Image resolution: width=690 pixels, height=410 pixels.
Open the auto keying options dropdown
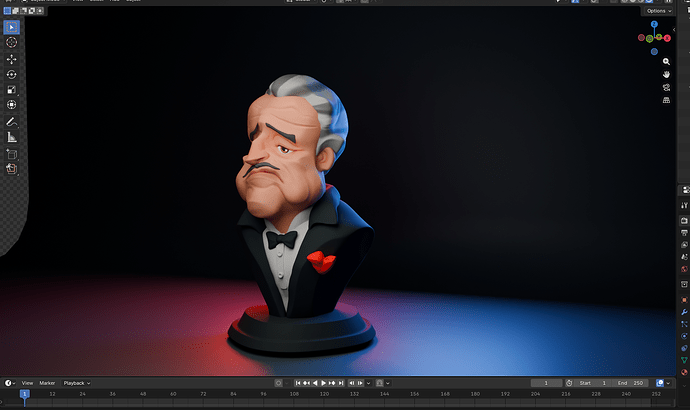click(x=287, y=383)
